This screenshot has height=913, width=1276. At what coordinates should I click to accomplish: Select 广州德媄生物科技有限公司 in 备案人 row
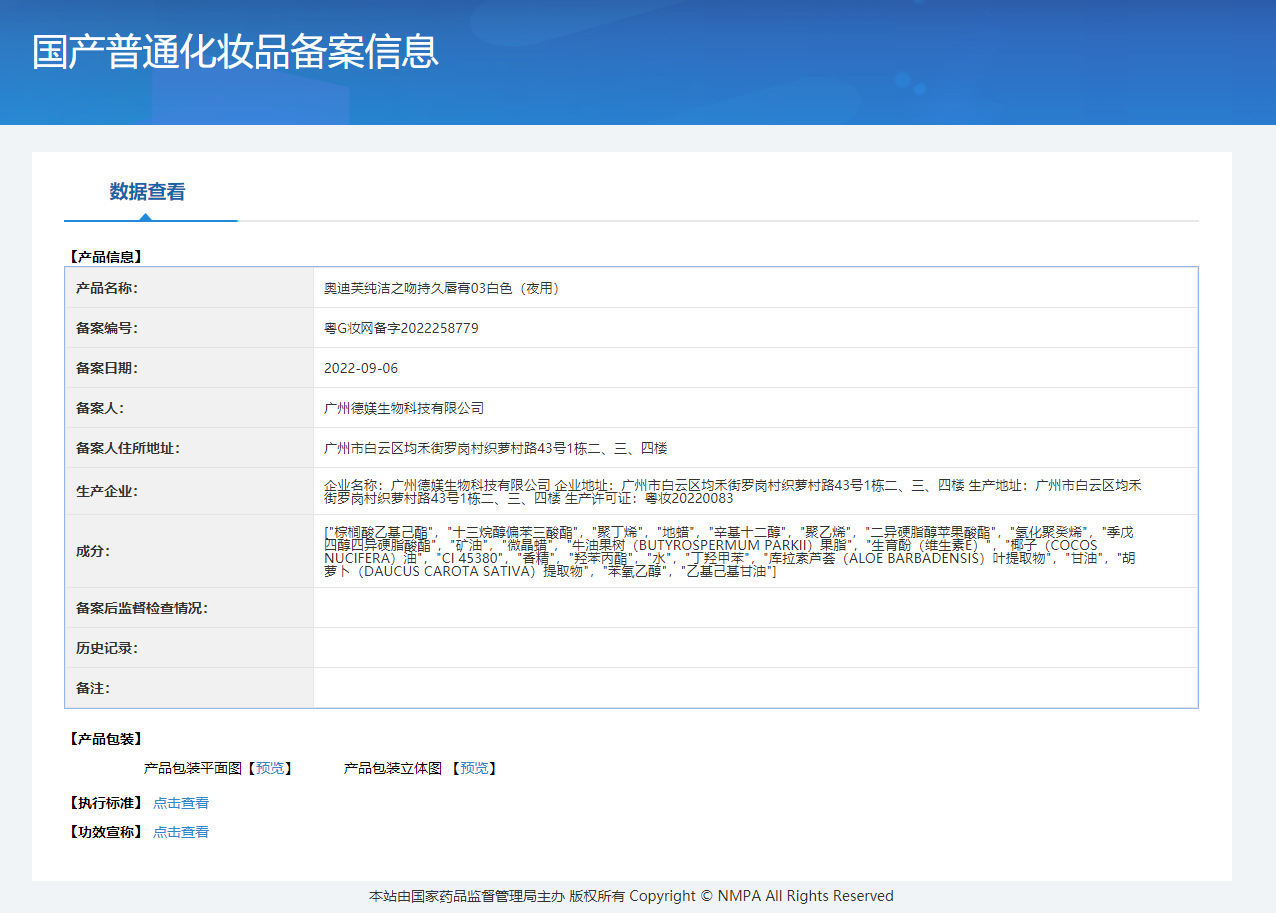tap(404, 408)
